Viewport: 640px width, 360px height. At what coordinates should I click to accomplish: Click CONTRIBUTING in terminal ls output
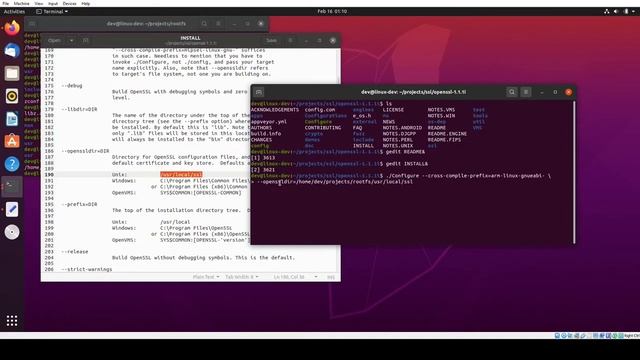(x=323, y=128)
